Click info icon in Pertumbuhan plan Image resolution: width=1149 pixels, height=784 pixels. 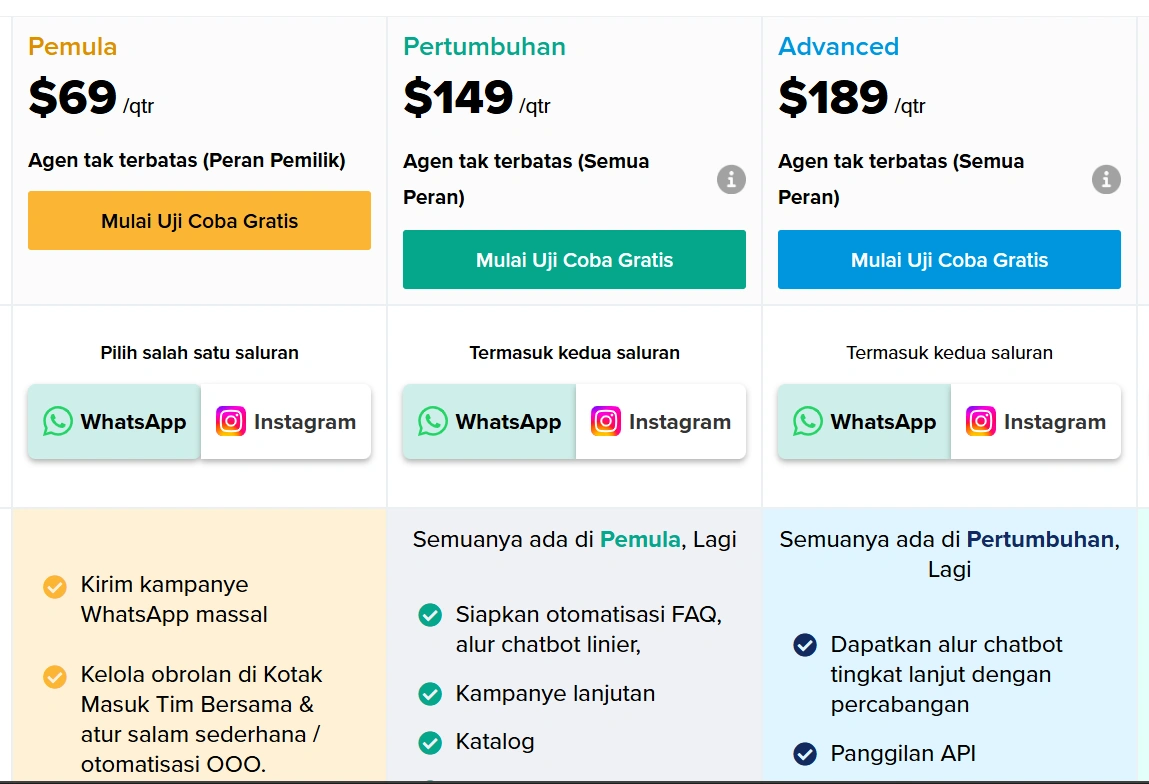(x=731, y=180)
